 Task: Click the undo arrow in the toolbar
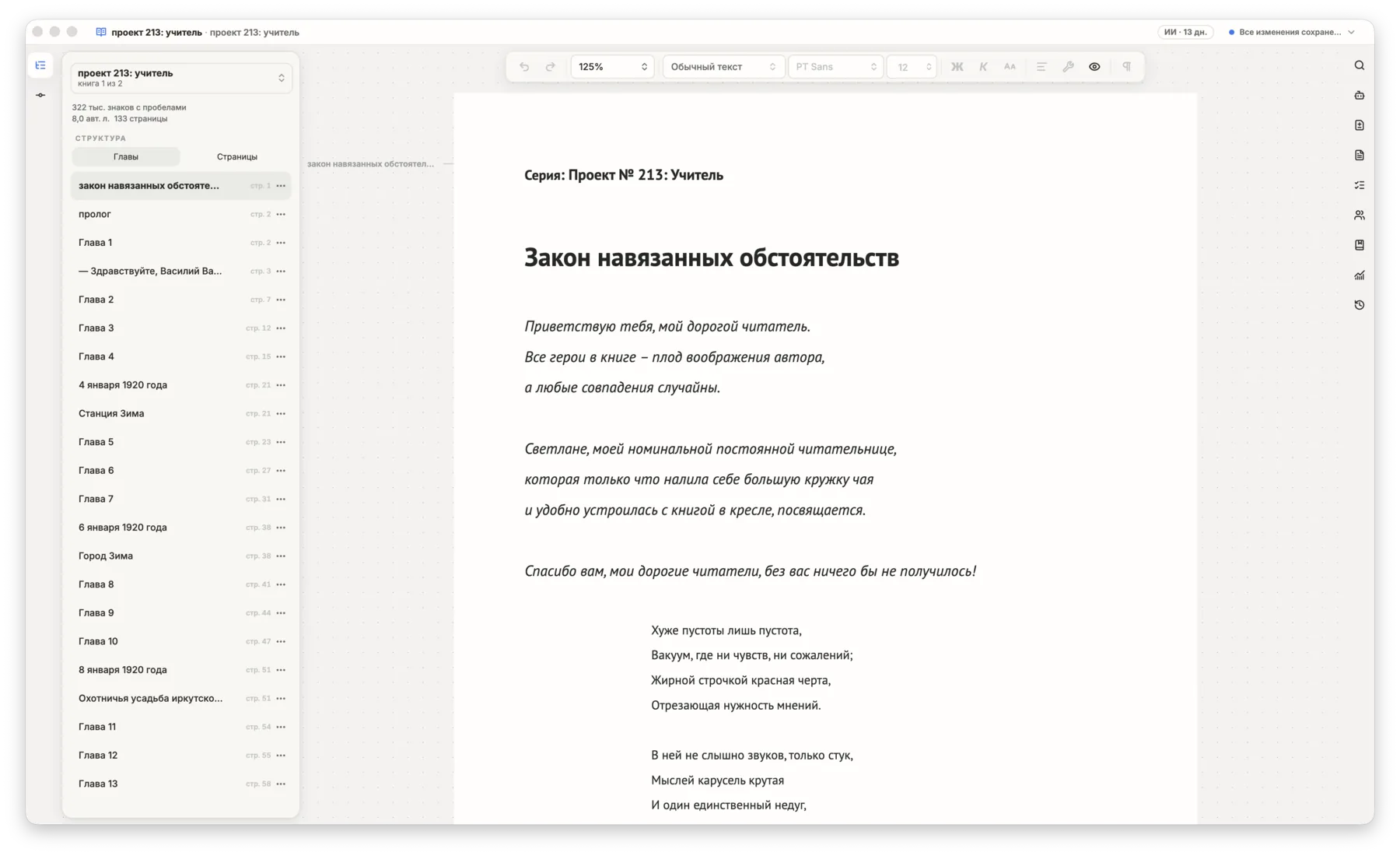click(x=524, y=67)
